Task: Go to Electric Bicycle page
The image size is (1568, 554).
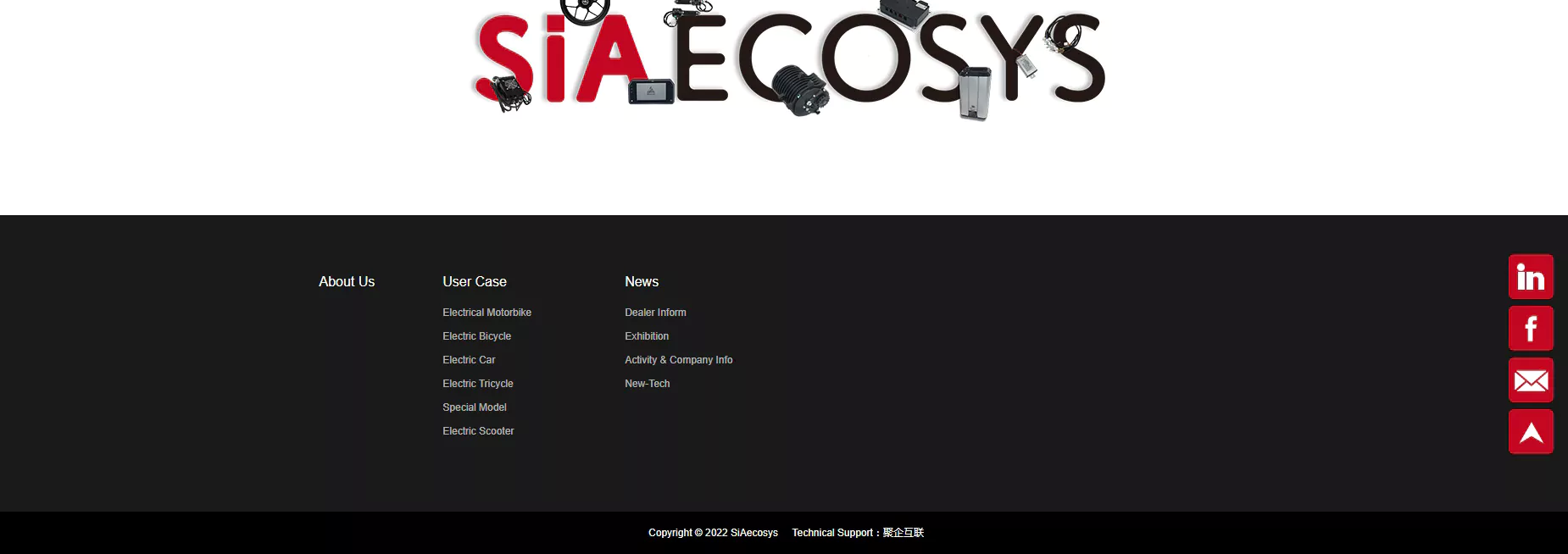Action: 476,336
